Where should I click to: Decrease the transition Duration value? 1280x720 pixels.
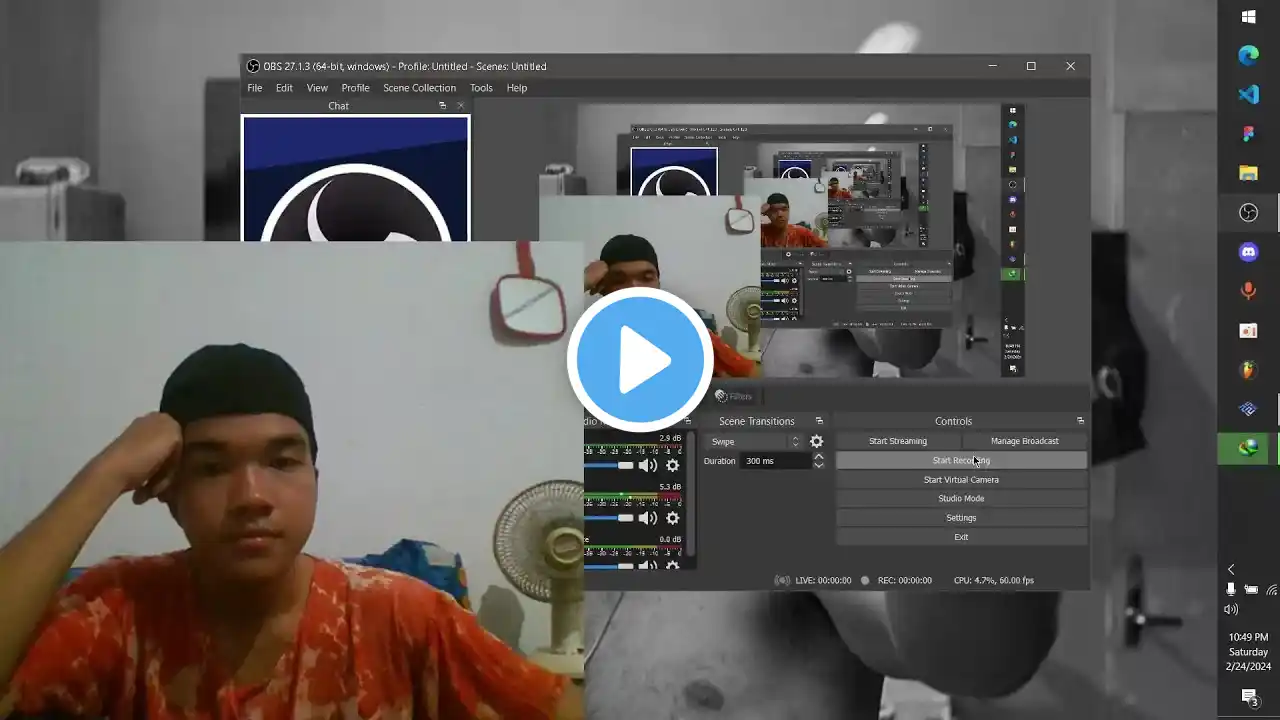coord(819,465)
